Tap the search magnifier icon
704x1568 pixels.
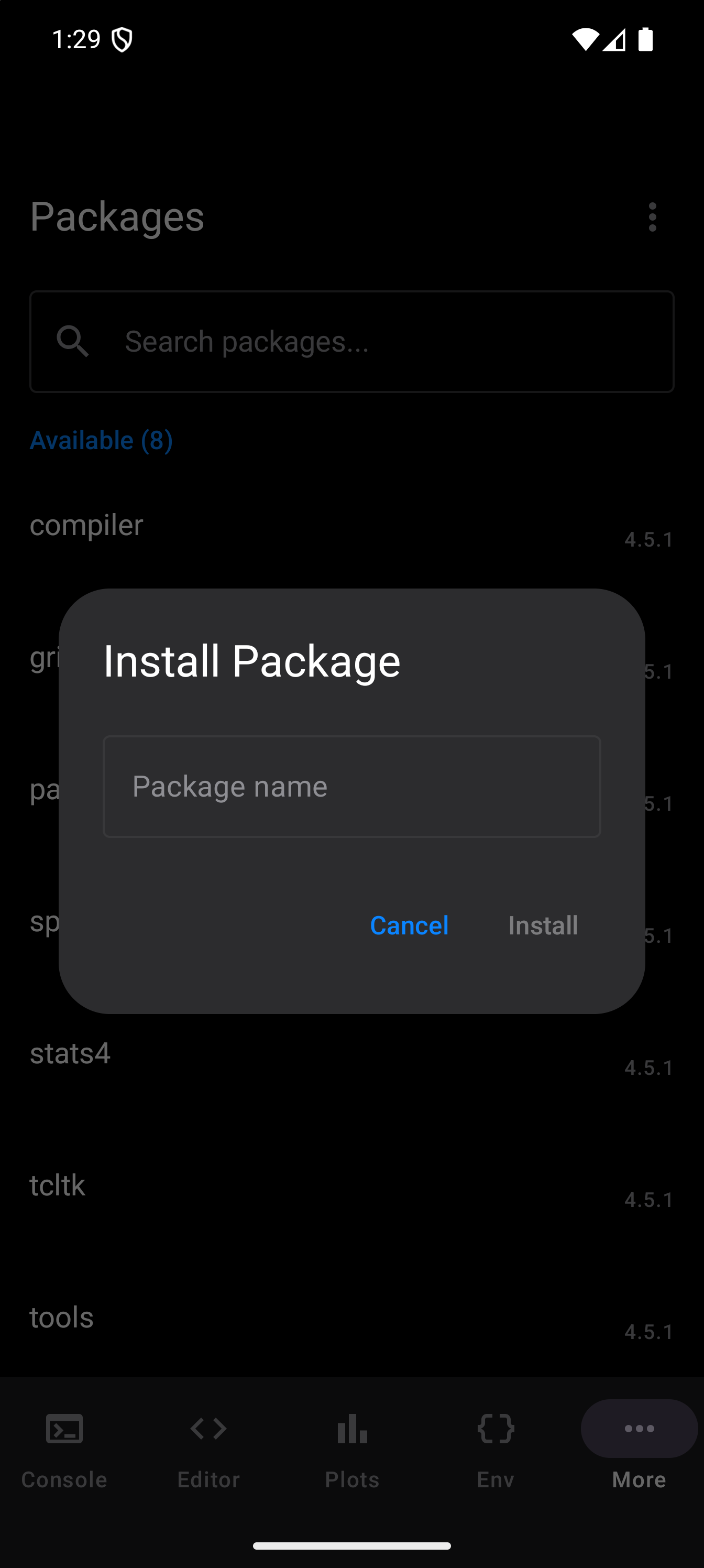click(x=73, y=342)
